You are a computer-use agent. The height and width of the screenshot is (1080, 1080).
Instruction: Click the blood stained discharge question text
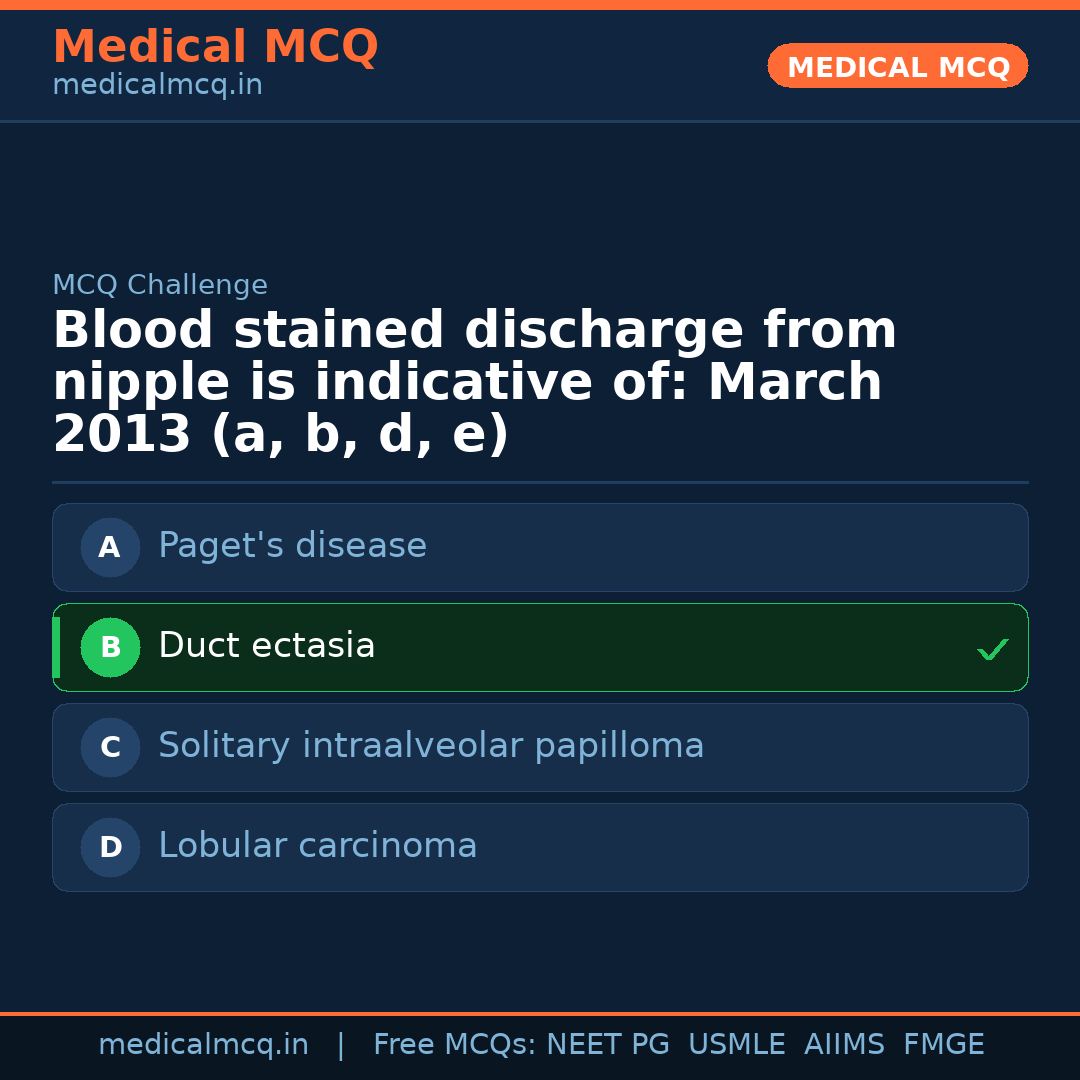pos(475,383)
